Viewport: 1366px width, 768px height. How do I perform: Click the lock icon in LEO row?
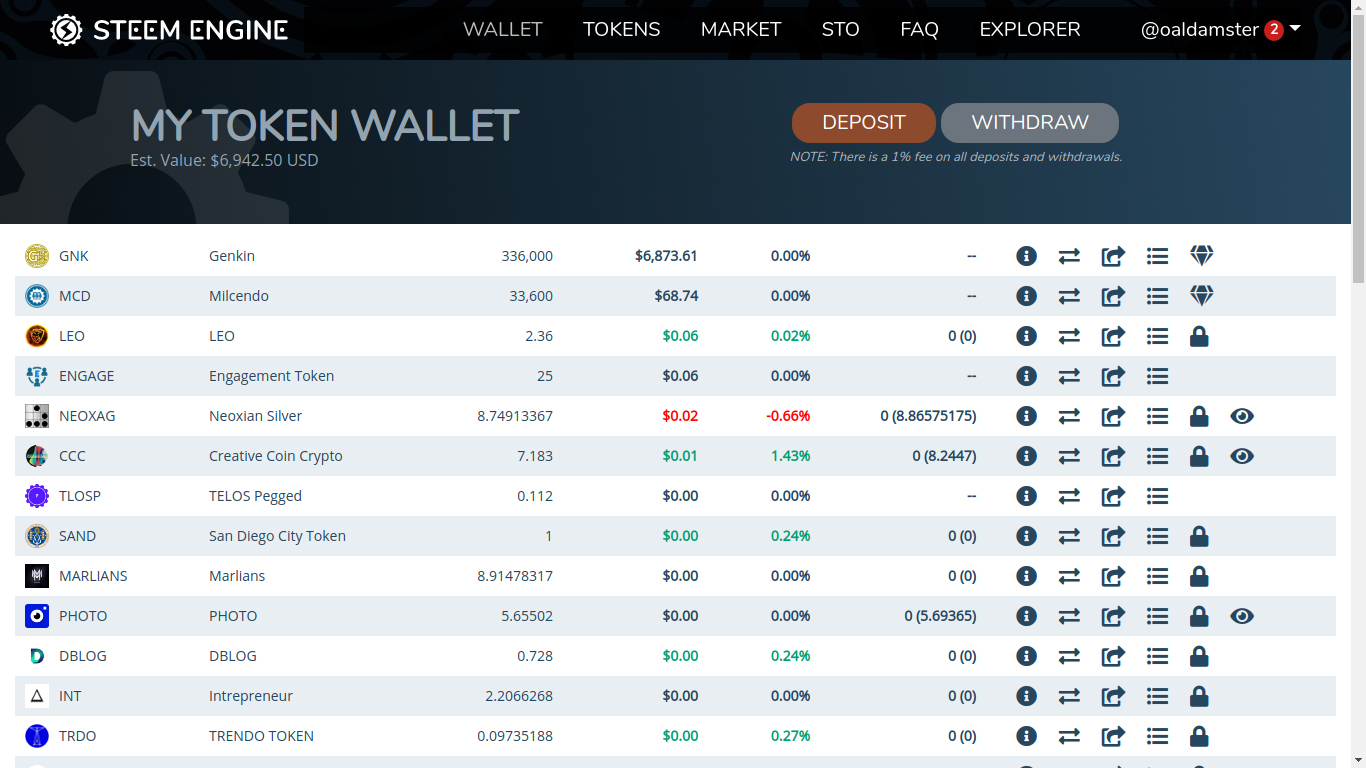click(1199, 336)
